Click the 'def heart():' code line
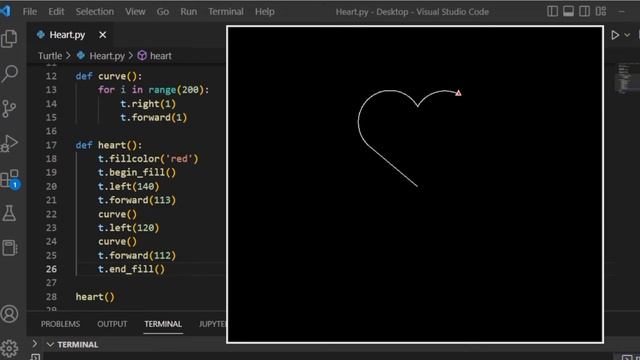 [x=109, y=145]
